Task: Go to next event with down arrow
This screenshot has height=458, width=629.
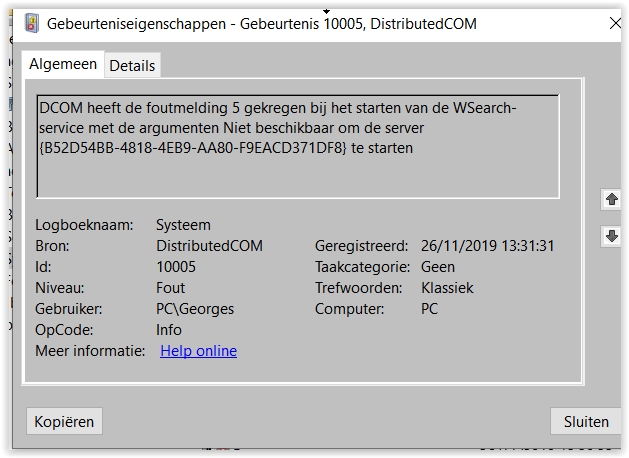Action: [611, 237]
